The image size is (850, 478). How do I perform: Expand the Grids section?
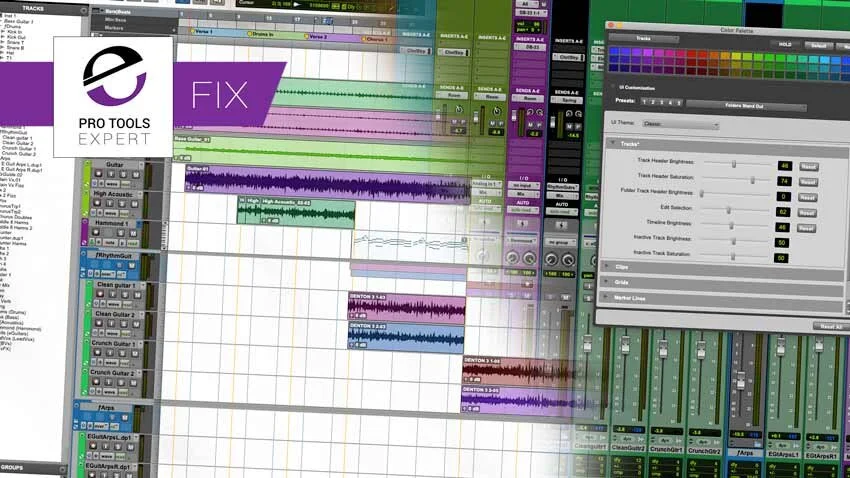[x=607, y=282]
